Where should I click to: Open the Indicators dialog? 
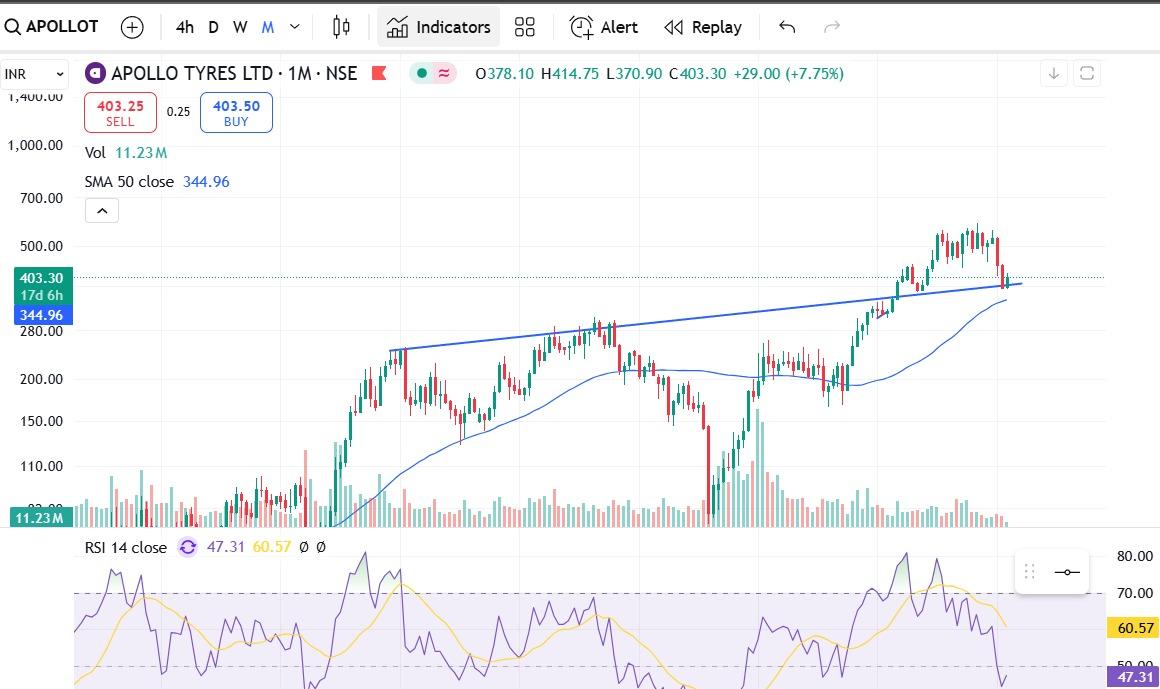pyautogui.click(x=439, y=27)
